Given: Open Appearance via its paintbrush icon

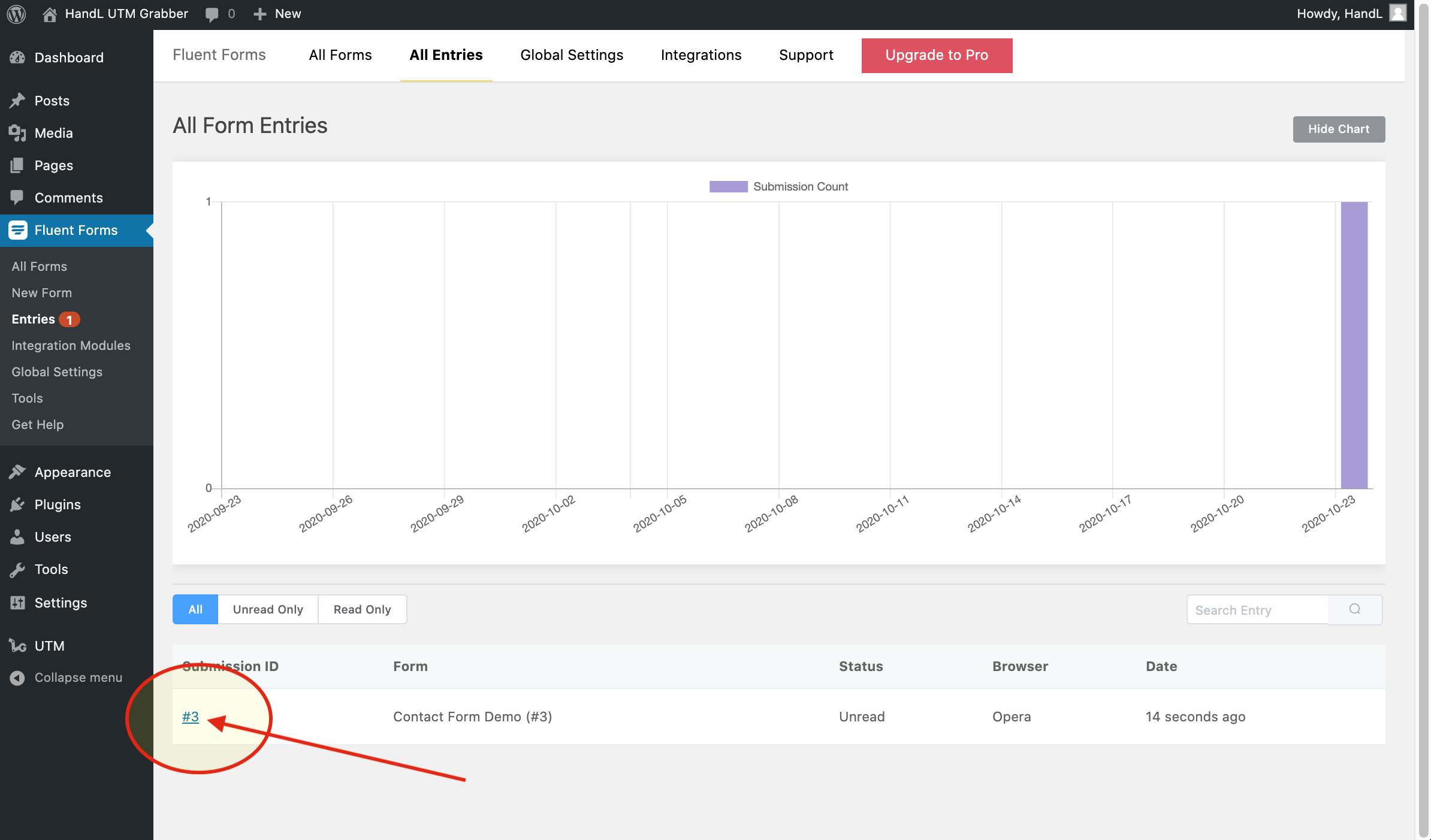Looking at the screenshot, I should tap(17, 472).
